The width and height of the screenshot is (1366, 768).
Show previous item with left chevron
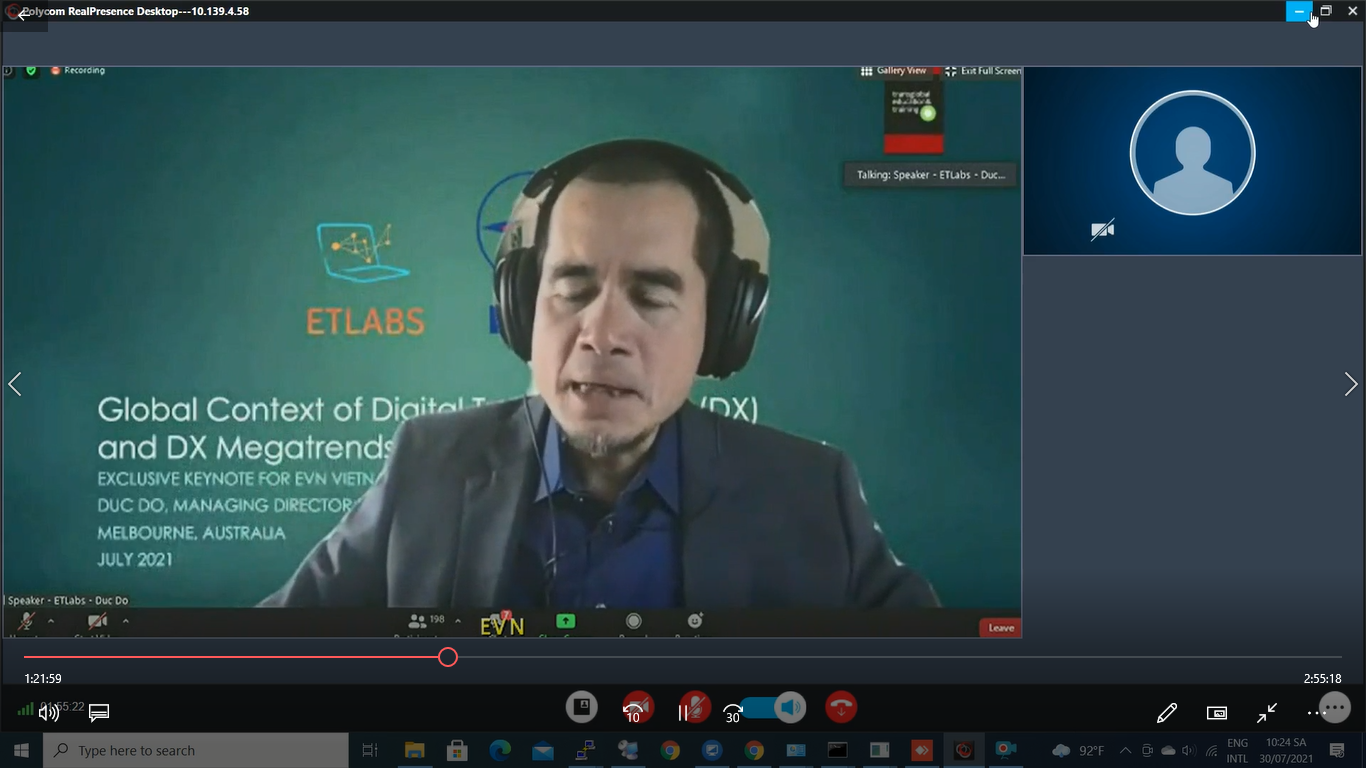15,384
